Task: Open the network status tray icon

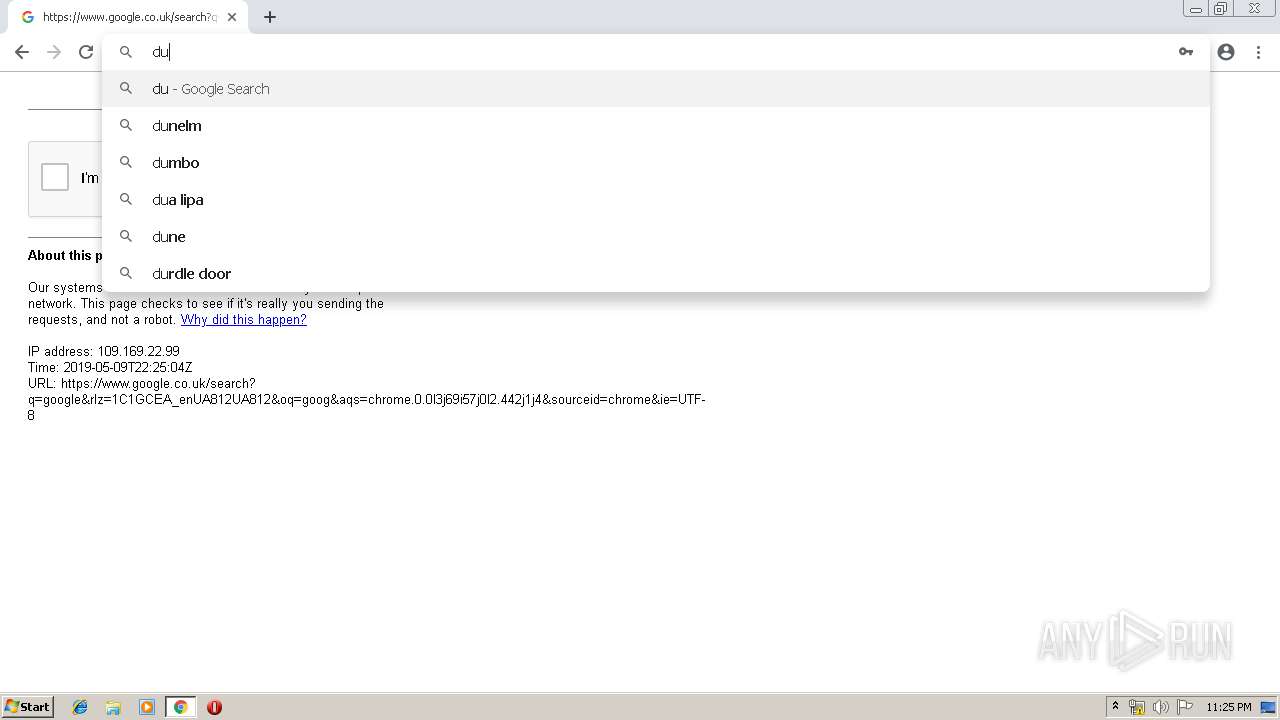Action: (x=1137, y=707)
